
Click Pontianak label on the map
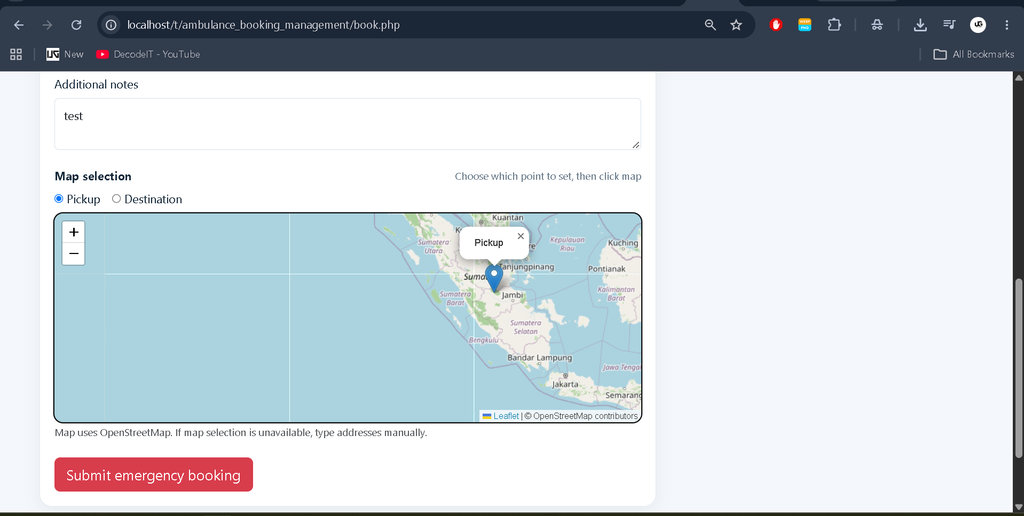607,268
